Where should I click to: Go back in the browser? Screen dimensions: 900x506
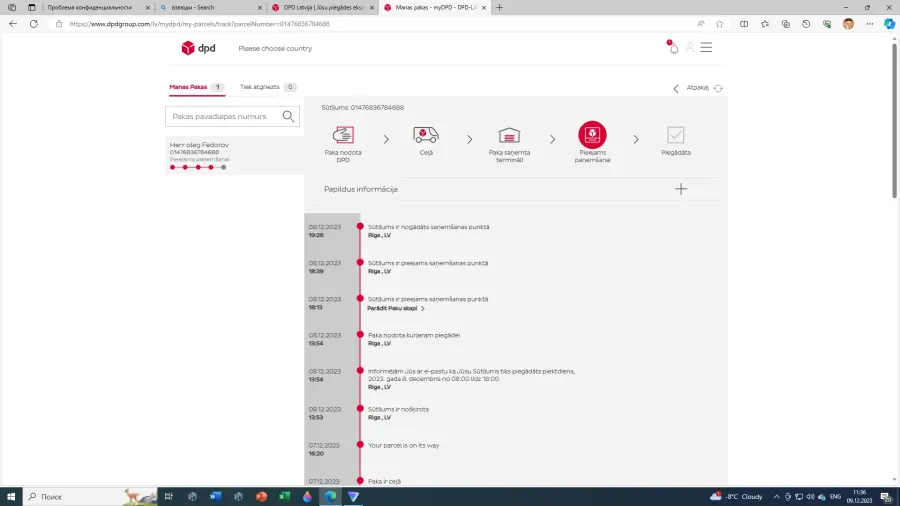tap(13, 24)
